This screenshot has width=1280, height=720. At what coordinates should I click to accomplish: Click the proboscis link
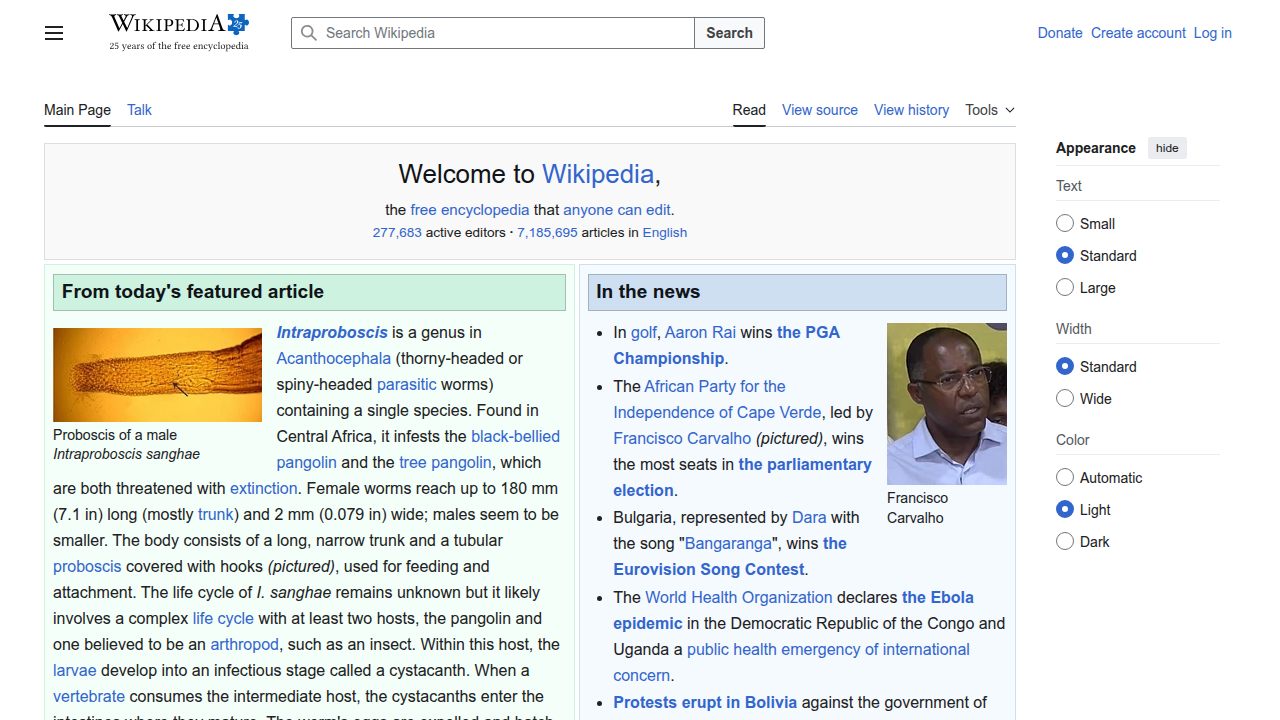coord(87,566)
